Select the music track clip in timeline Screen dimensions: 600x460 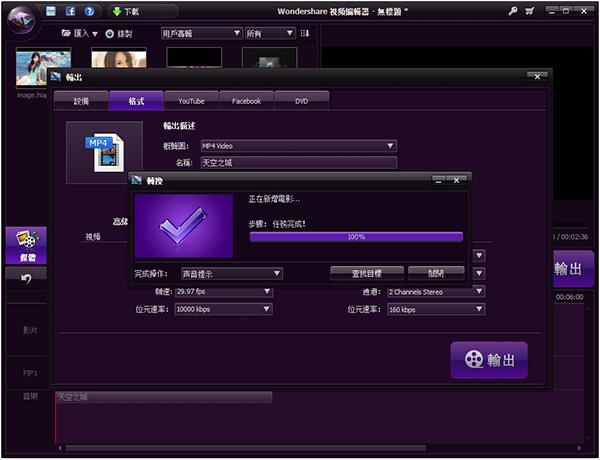point(163,397)
